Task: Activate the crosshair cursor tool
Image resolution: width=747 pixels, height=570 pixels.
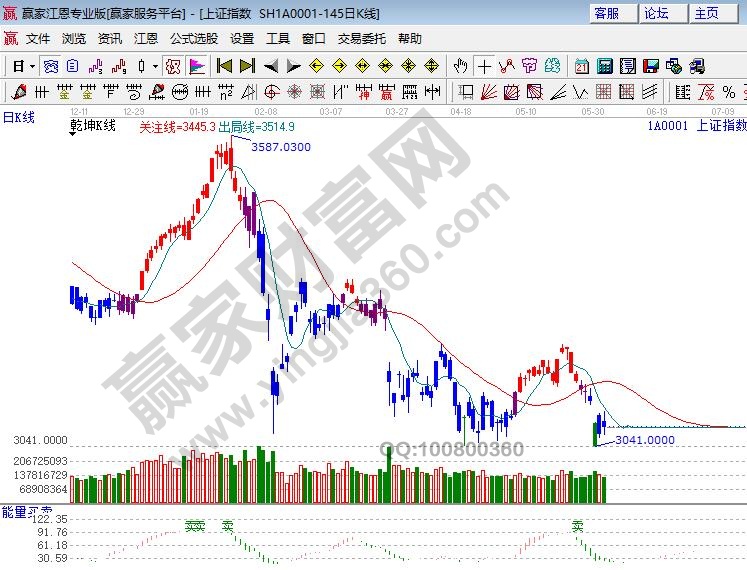Action: (x=485, y=66)
